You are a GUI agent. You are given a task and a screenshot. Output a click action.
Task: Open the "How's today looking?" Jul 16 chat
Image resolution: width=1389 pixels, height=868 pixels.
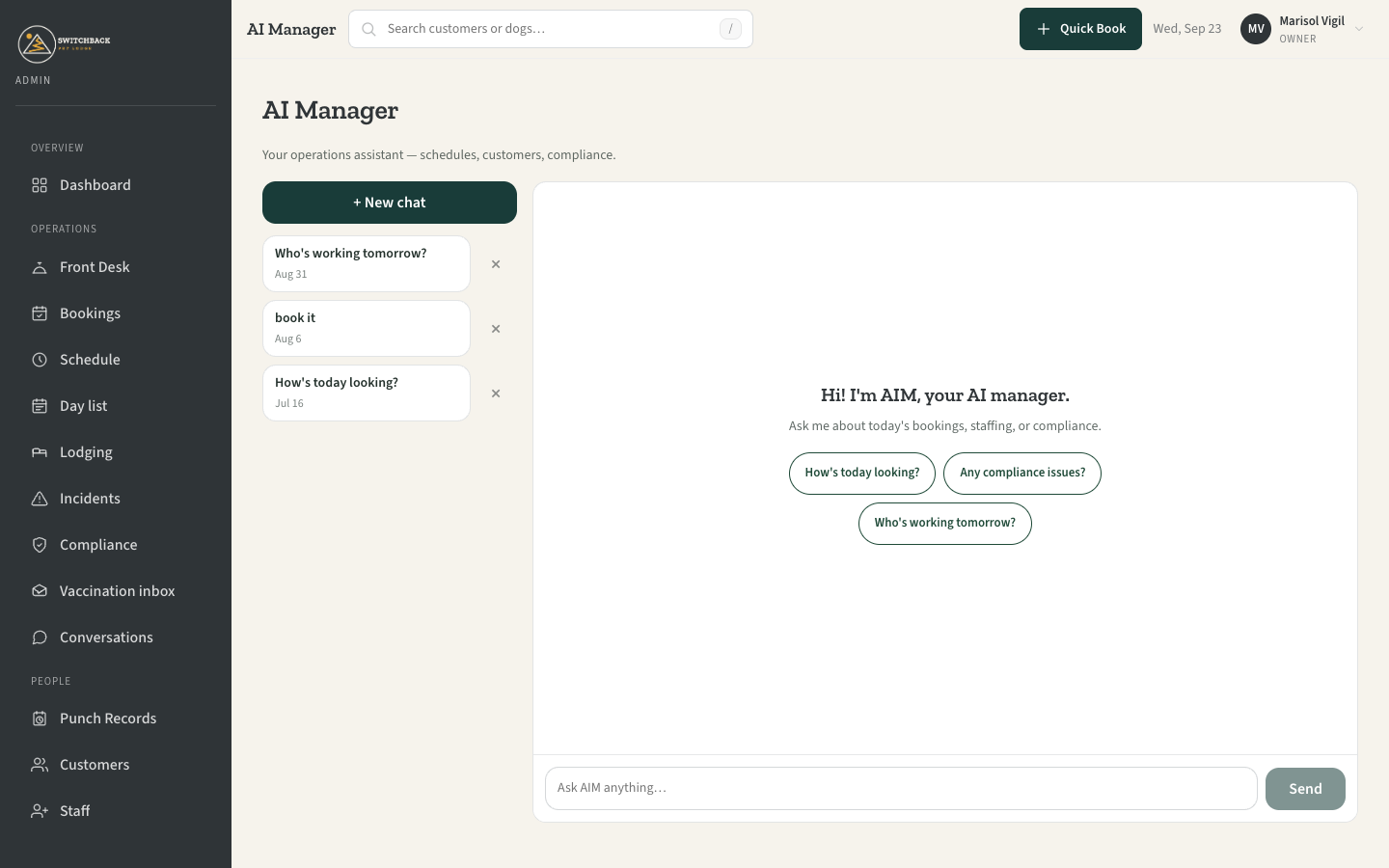(367, 393)
